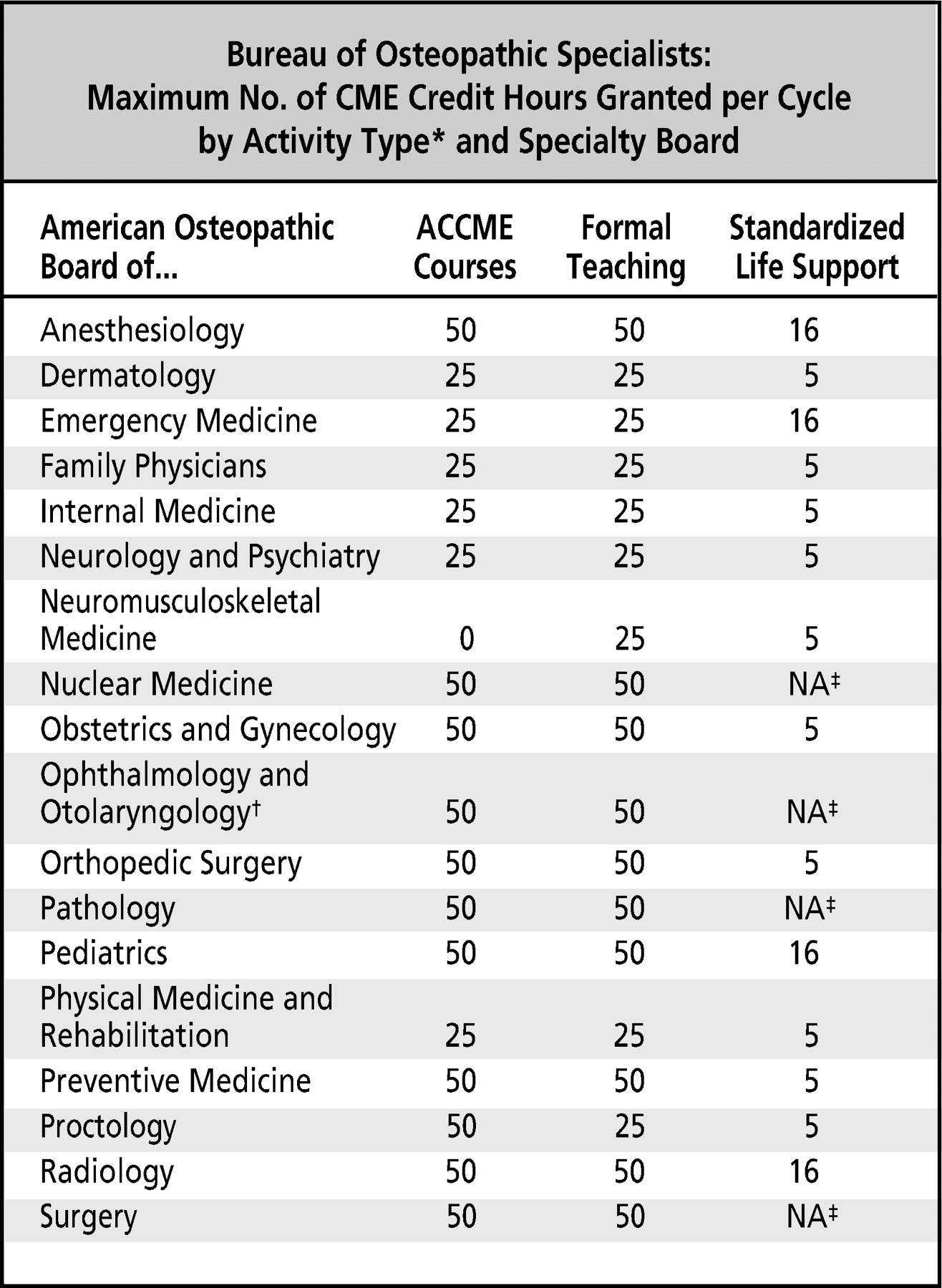Click the American Osteopathic Board of header
The image size is (942, 1288).
(187, 247)
